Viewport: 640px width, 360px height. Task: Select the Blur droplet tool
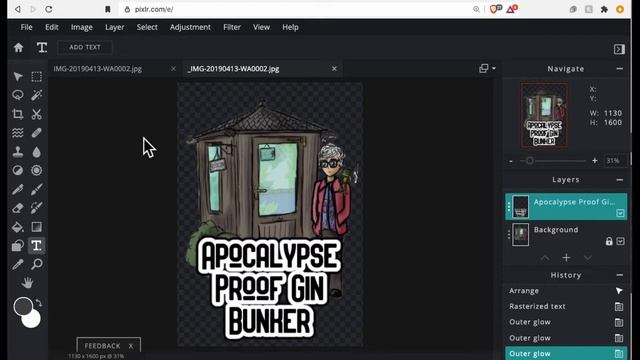[x=37, y=152]
